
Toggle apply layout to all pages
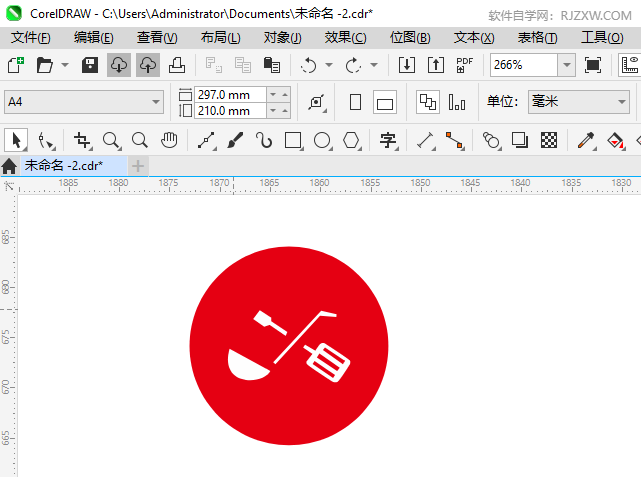[428, 102]
